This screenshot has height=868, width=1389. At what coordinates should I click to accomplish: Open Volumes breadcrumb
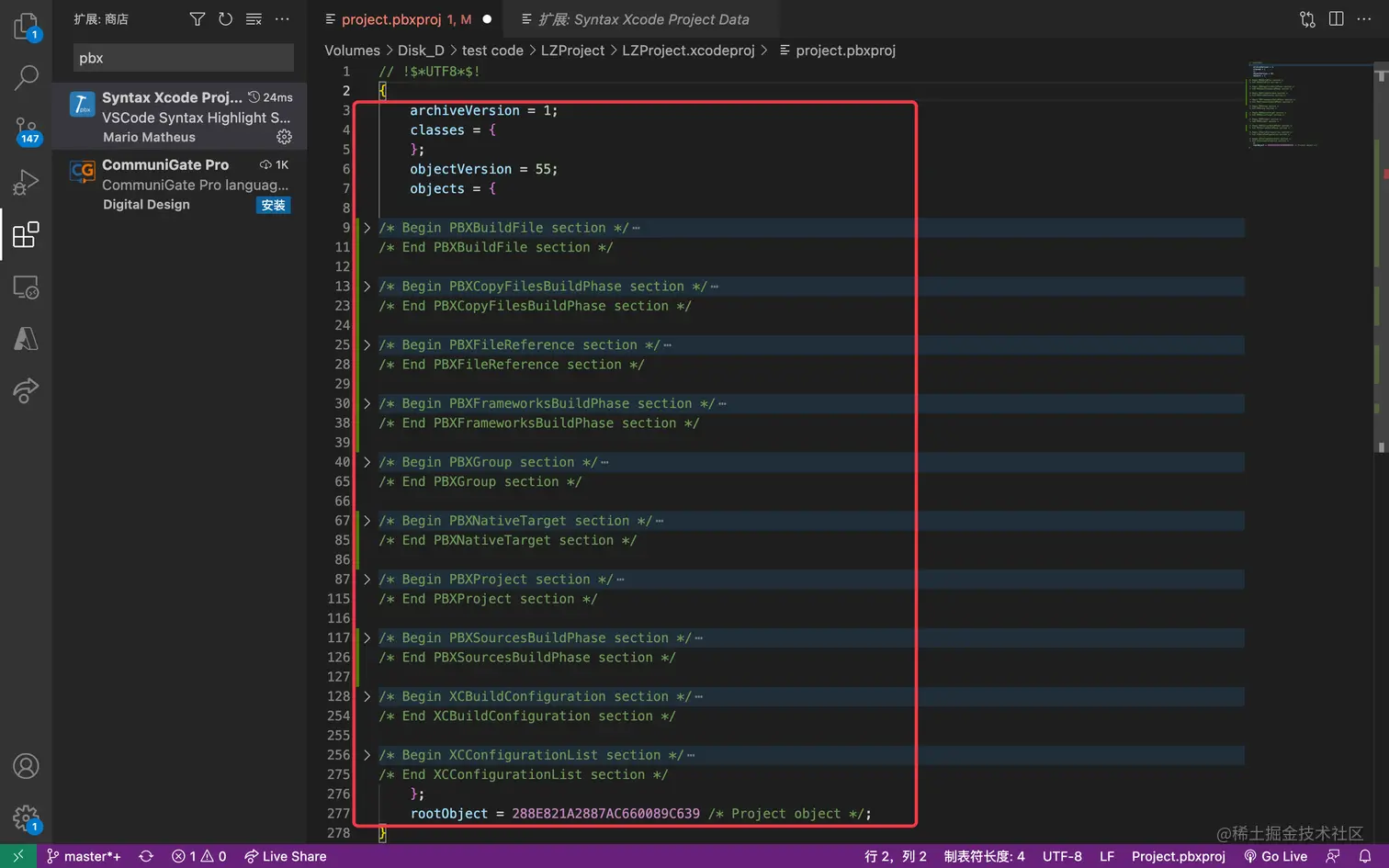point(352,51)
